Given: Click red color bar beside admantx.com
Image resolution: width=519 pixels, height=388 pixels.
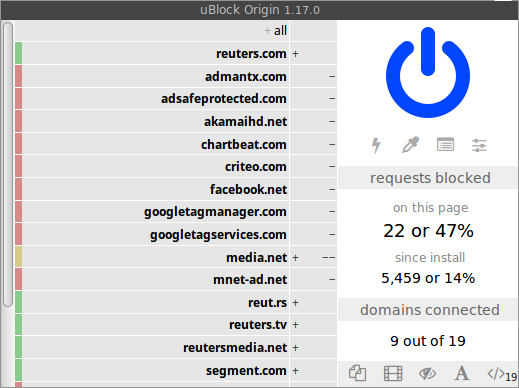Looking at the screenshot, I should tap(19, 76).
